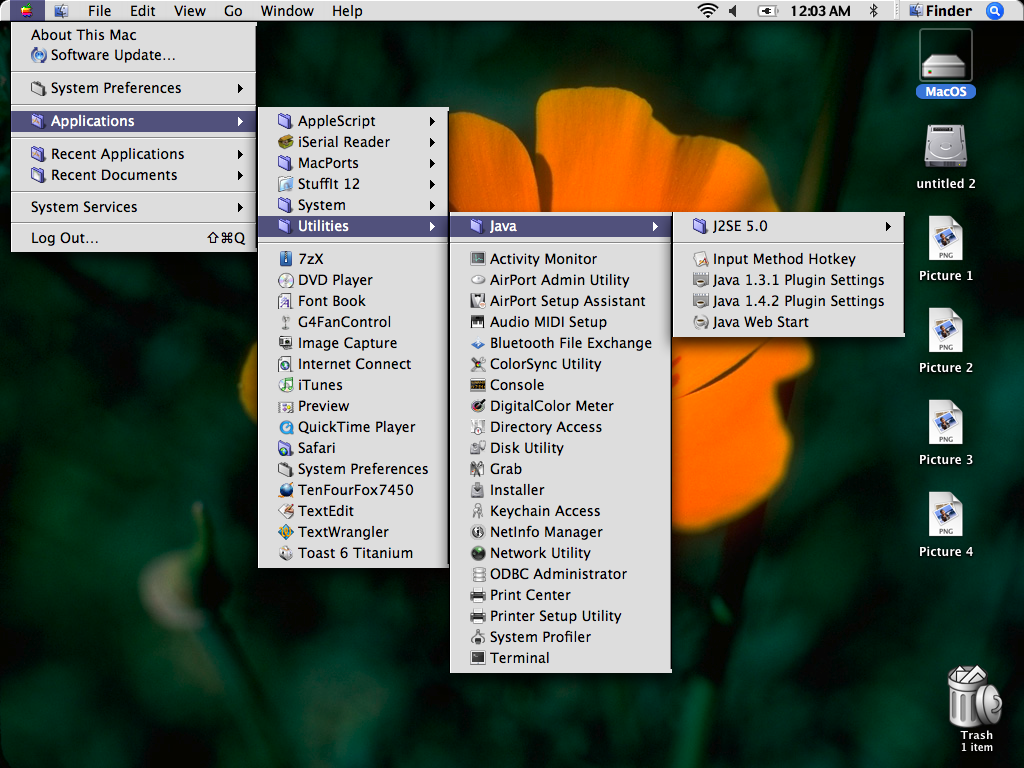Screen dimensions: 1024x768
Task: Open the Help menu
Action: [x=347, y=10]
